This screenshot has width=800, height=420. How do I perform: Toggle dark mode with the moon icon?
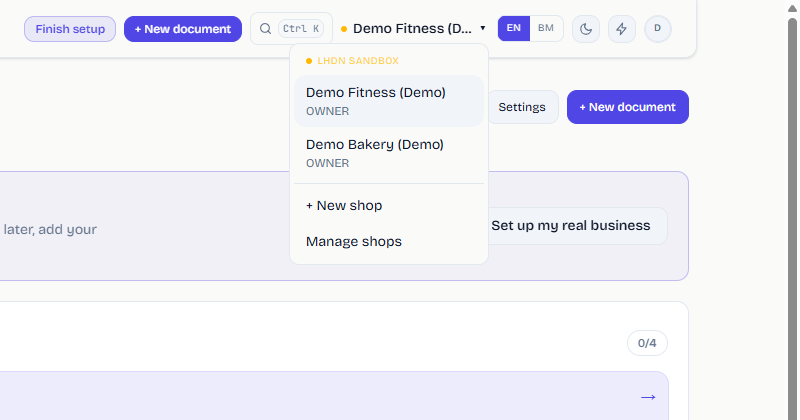click(586, 29)
